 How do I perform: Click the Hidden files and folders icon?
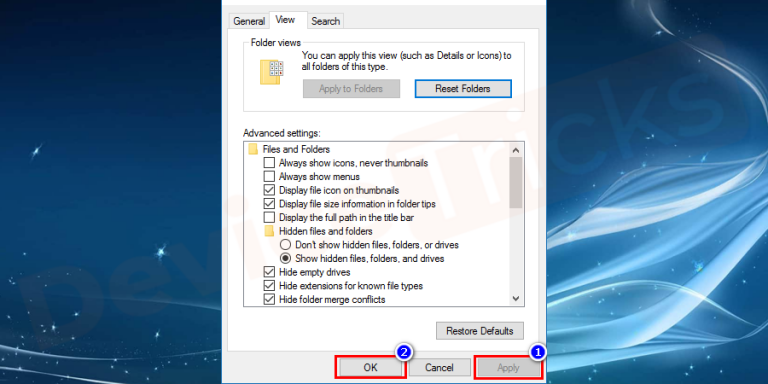click(x=269, y=231)
